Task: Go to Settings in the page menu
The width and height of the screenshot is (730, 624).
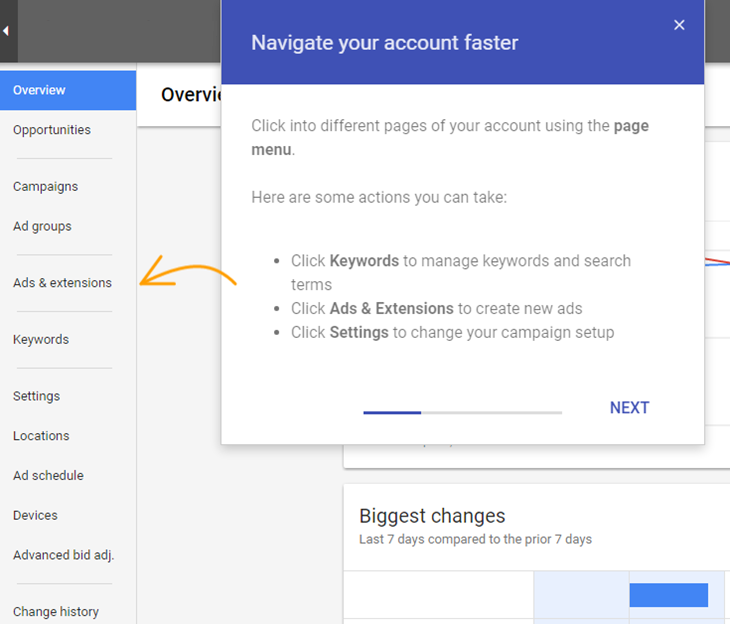Action: pyautogui.click(x=36, y=396)
